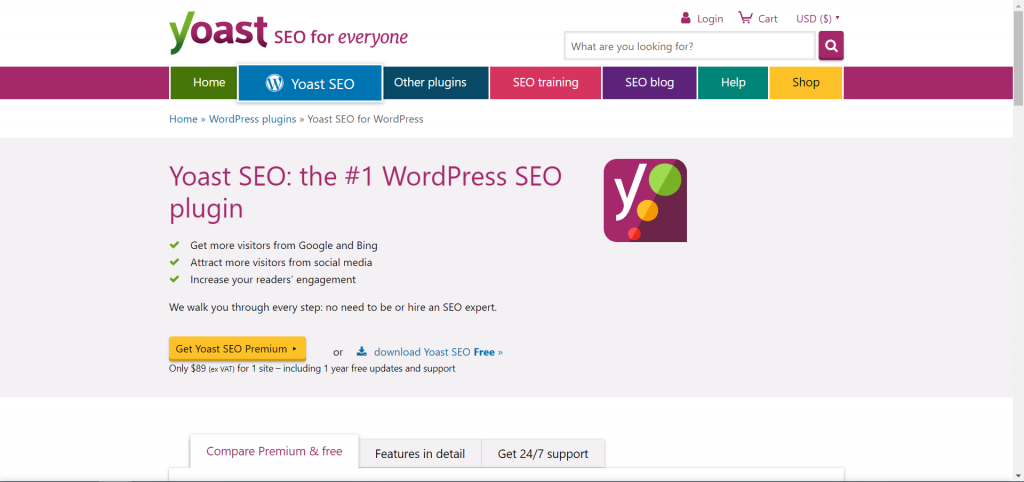Click Get Yoast SEO Premium button

(237, 349)
